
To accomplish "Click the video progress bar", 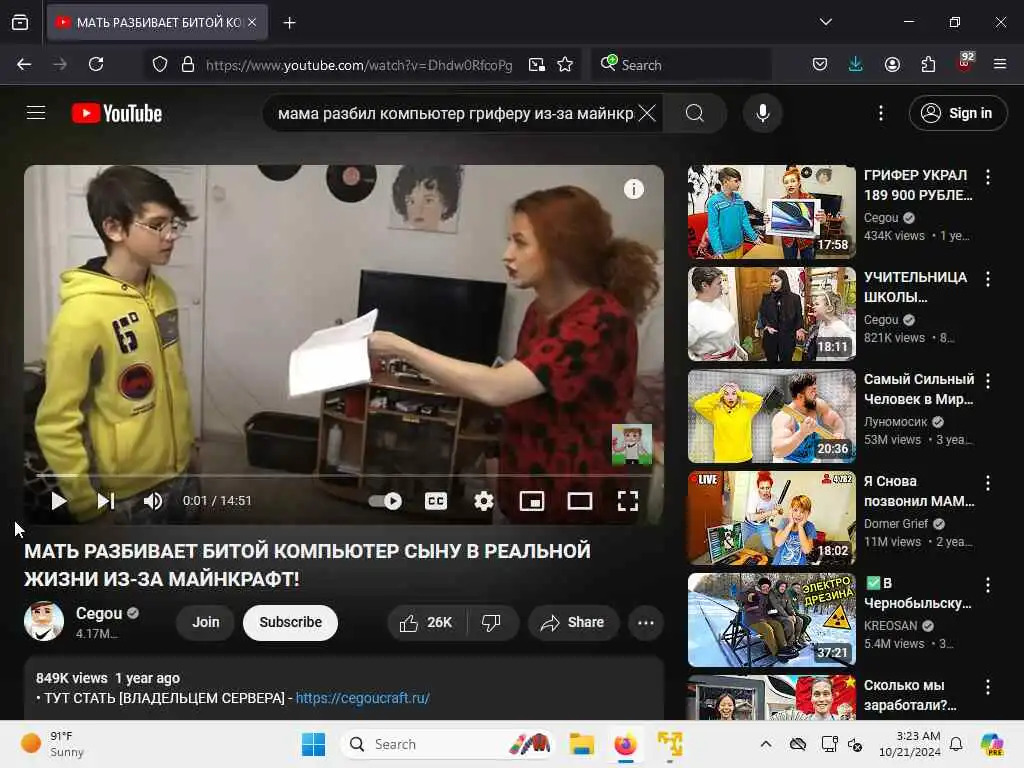I will point(344,476).
